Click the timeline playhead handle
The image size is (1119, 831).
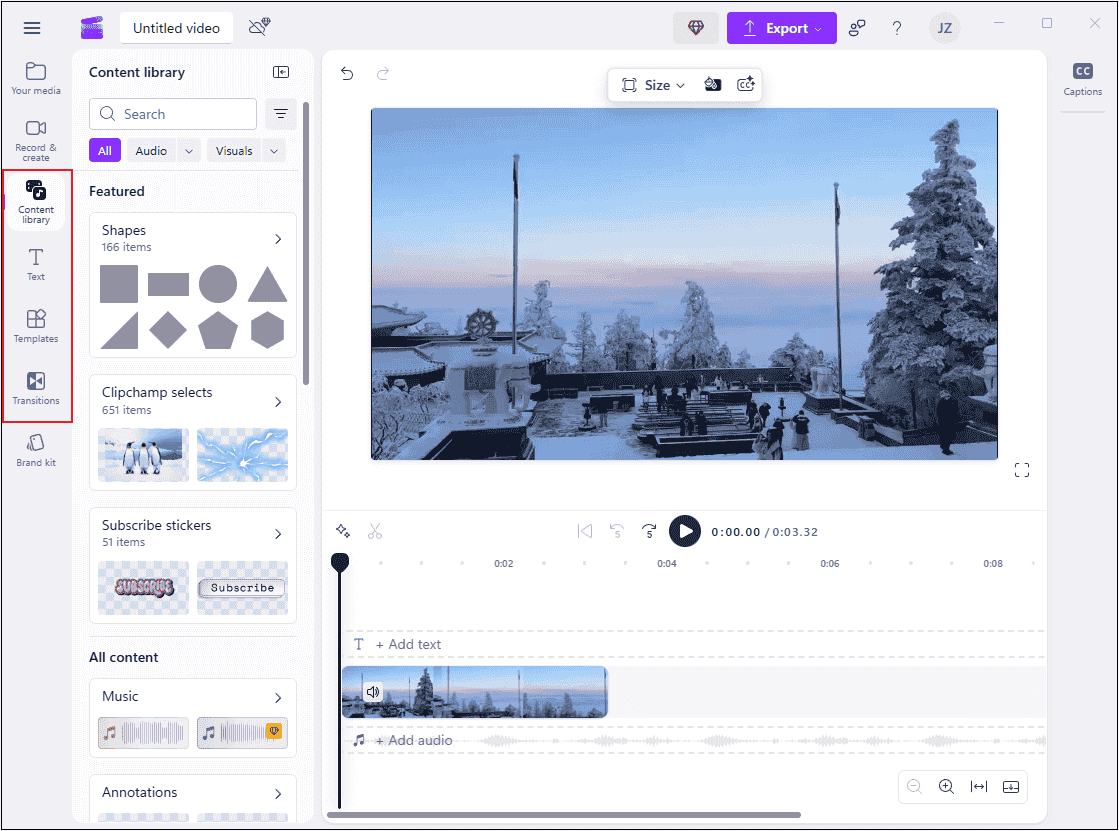[x=340, y=563]
